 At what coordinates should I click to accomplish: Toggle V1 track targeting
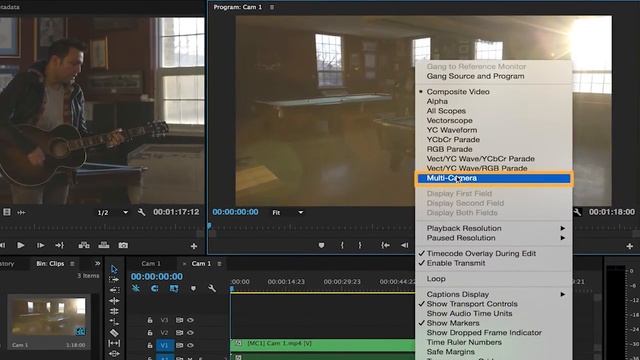click(164, 345)
